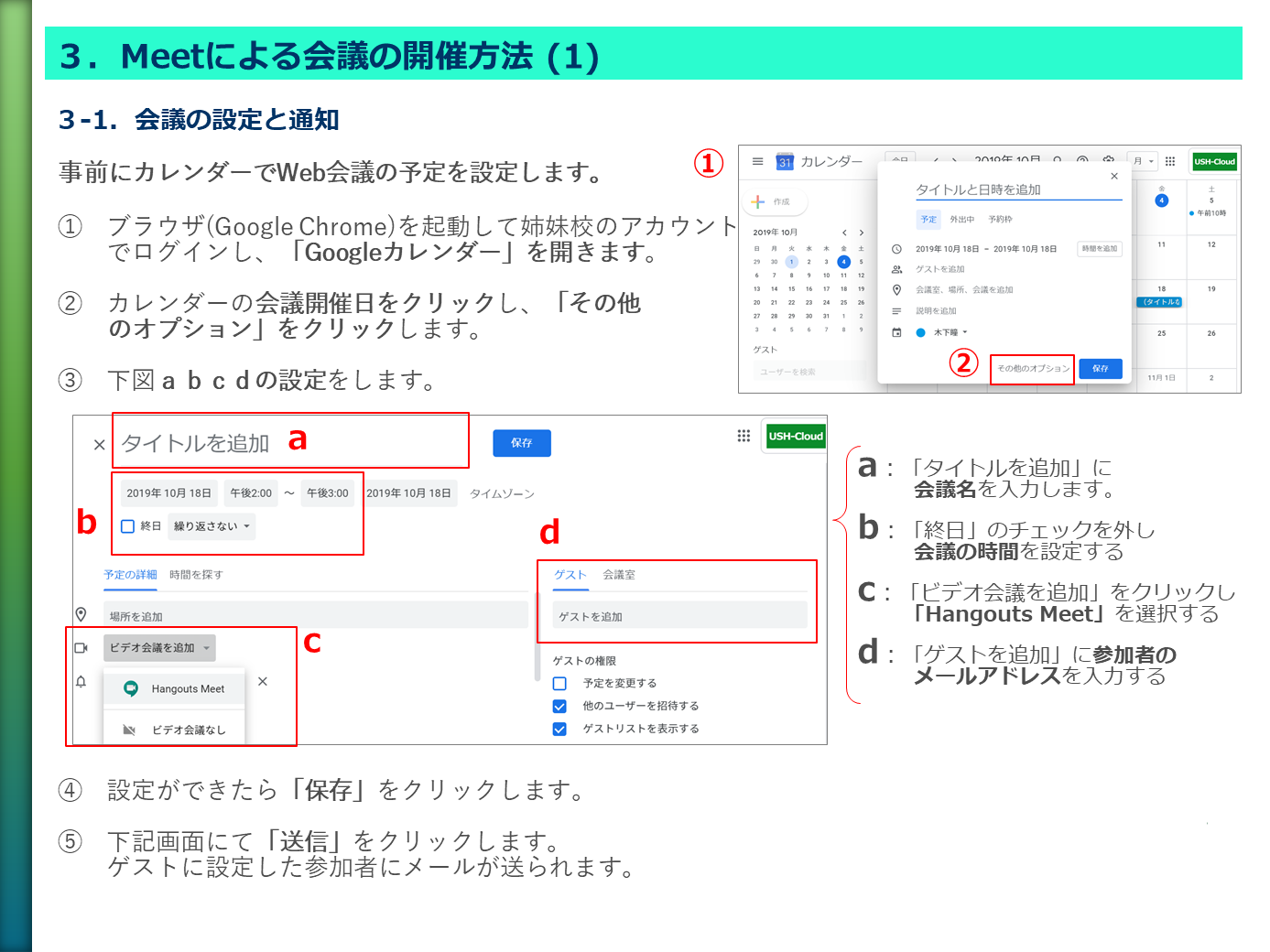Click the blue color dot beside 木下瞳
The width and height of the screenshot is (1270, 952).
[921, 332]
